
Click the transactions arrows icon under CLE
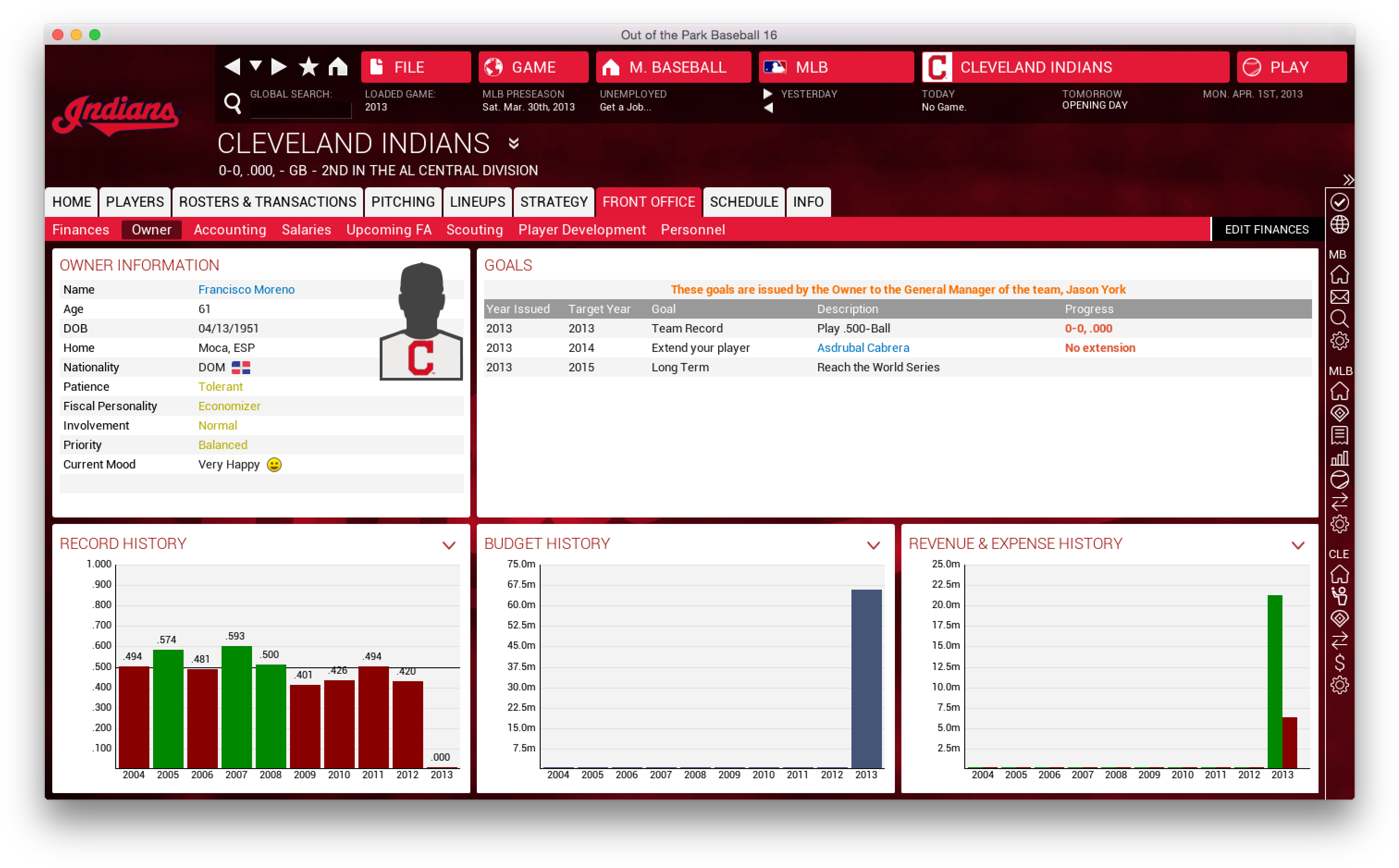[1339, 640]
